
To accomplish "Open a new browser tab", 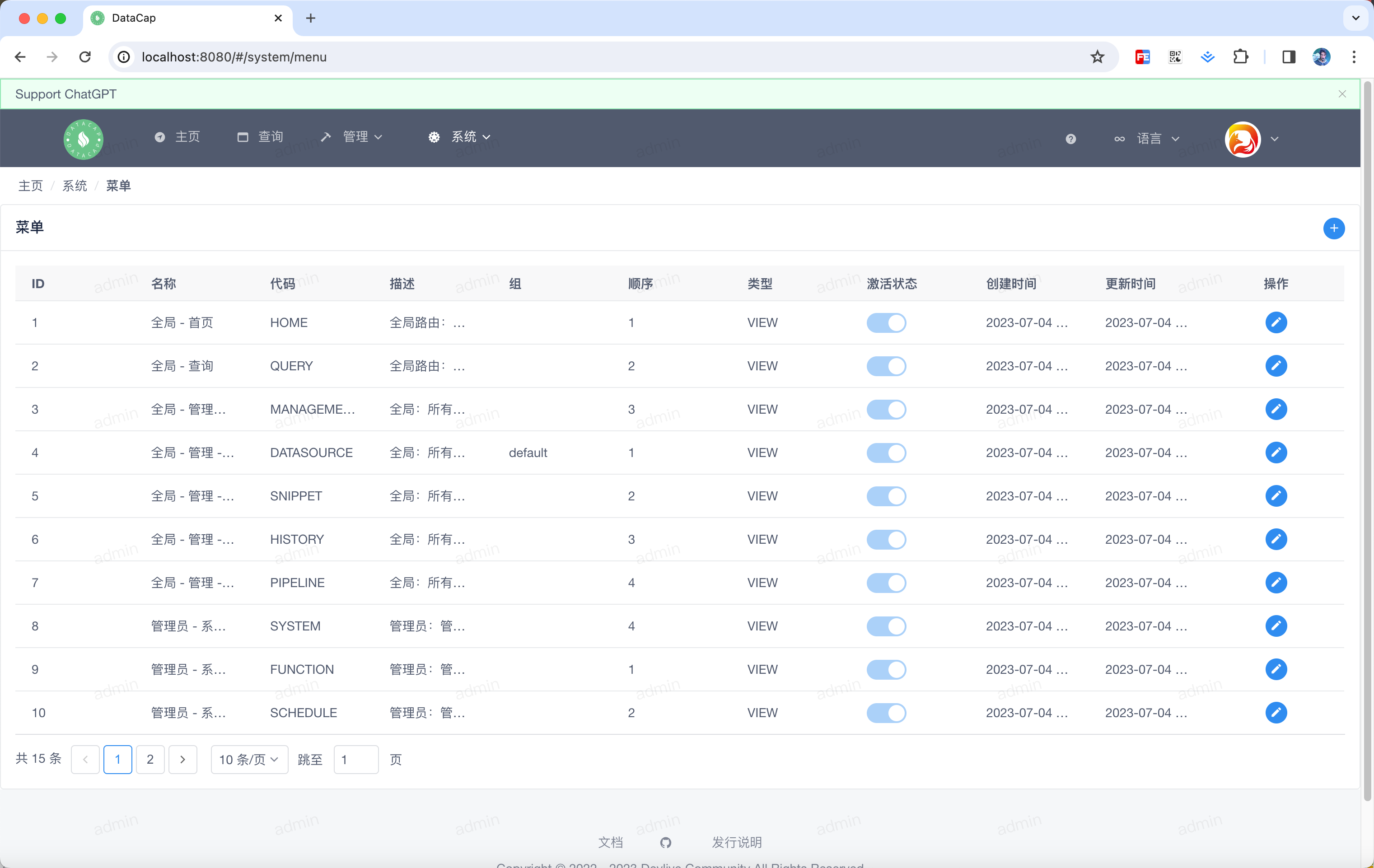I will [310, 18].
